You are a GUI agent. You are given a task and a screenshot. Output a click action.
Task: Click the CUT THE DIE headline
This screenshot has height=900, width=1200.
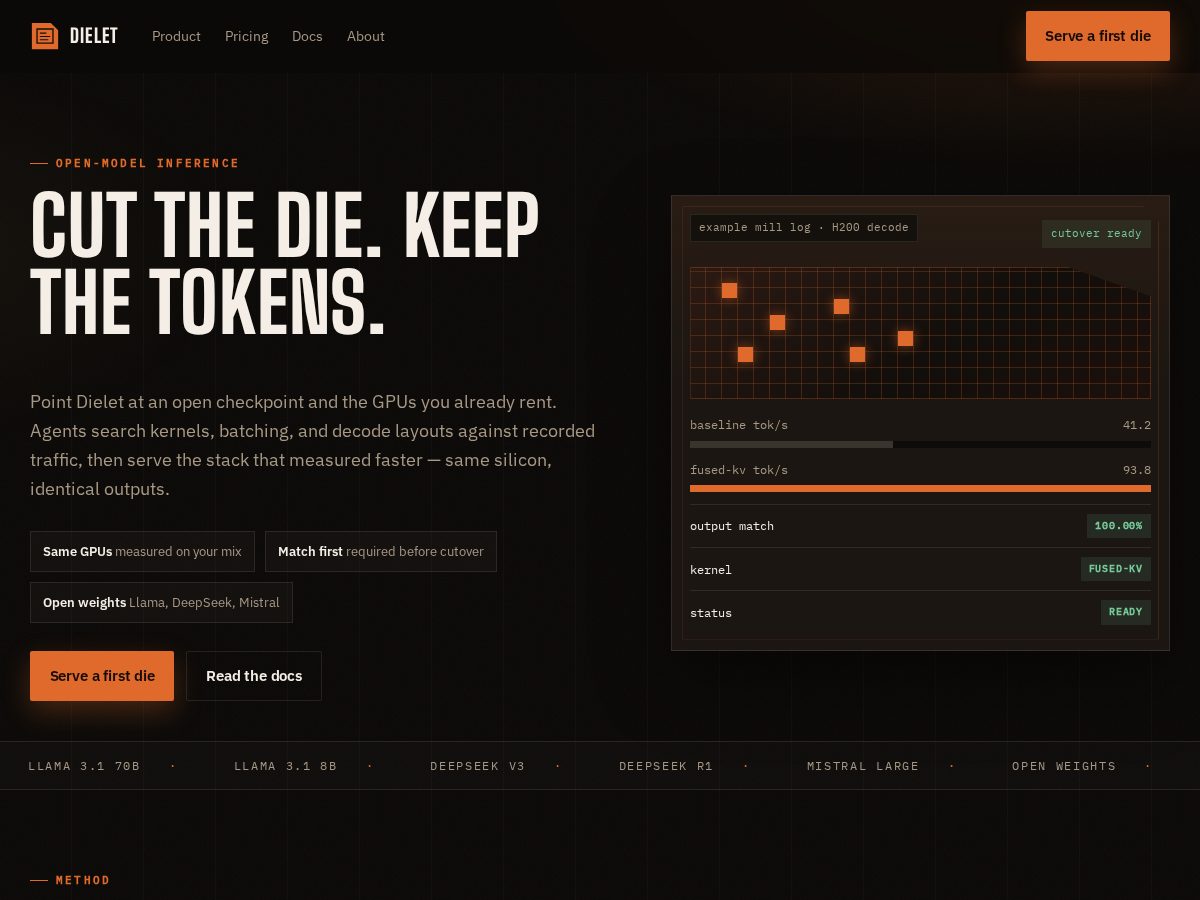click(285, 264)
